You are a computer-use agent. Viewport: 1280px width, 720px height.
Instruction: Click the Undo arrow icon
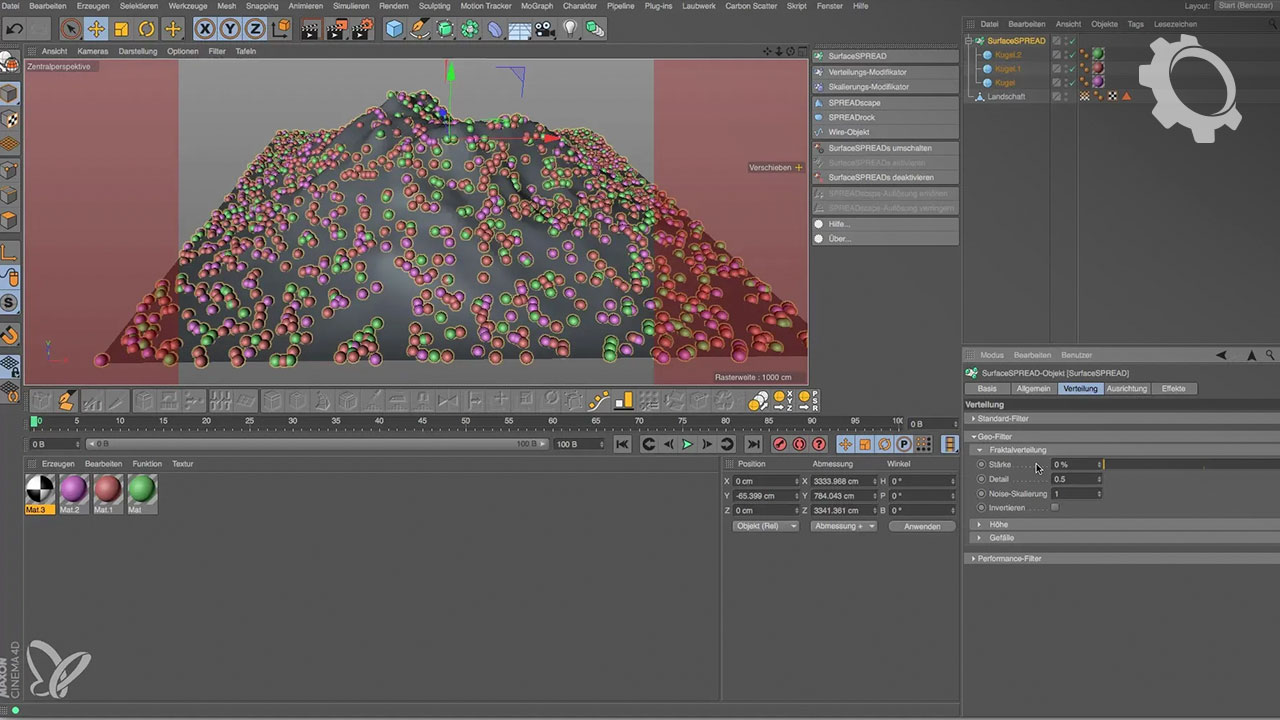click(15, 29)
